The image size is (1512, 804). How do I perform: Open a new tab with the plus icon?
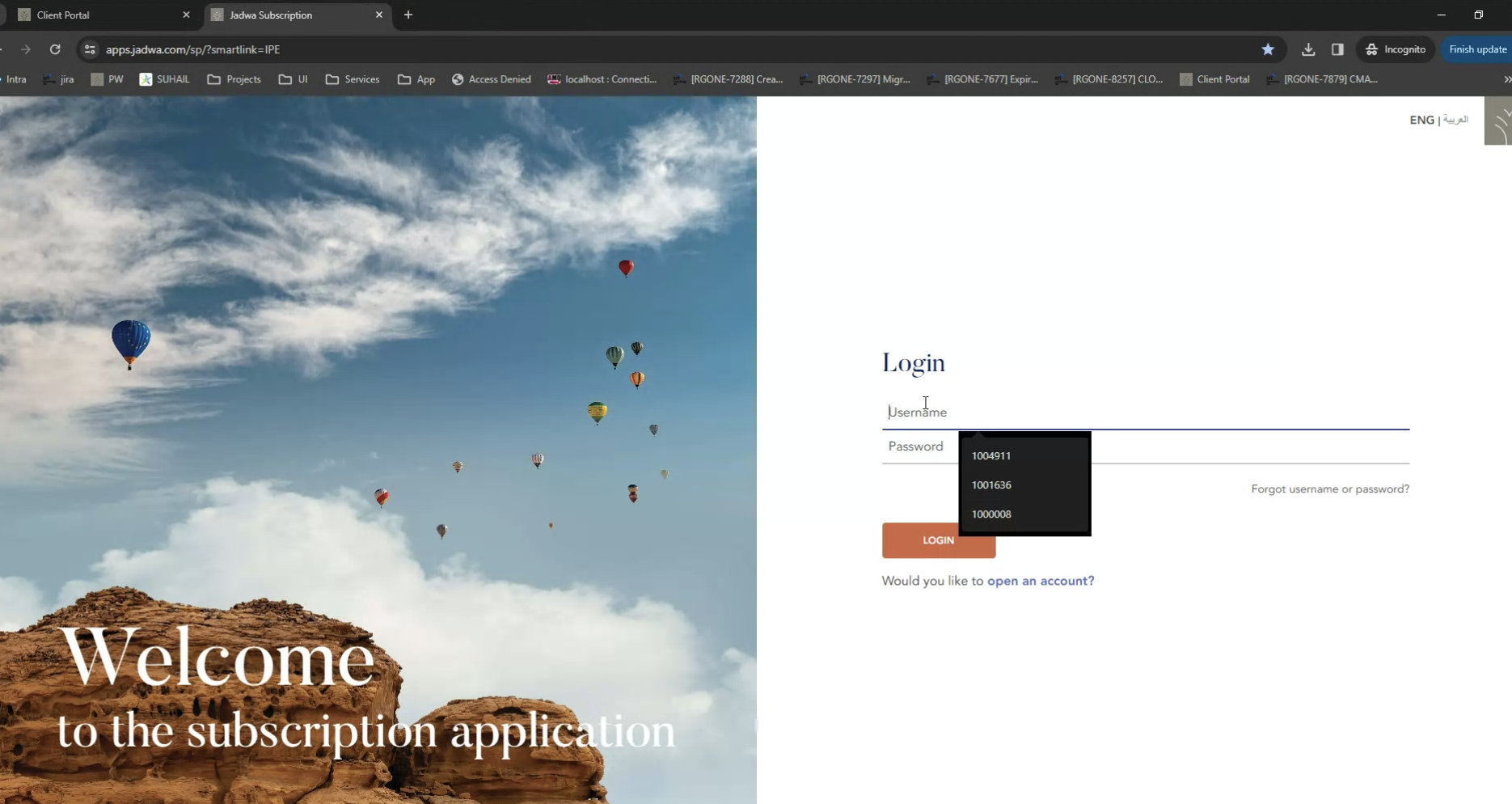tap(408, 15)
